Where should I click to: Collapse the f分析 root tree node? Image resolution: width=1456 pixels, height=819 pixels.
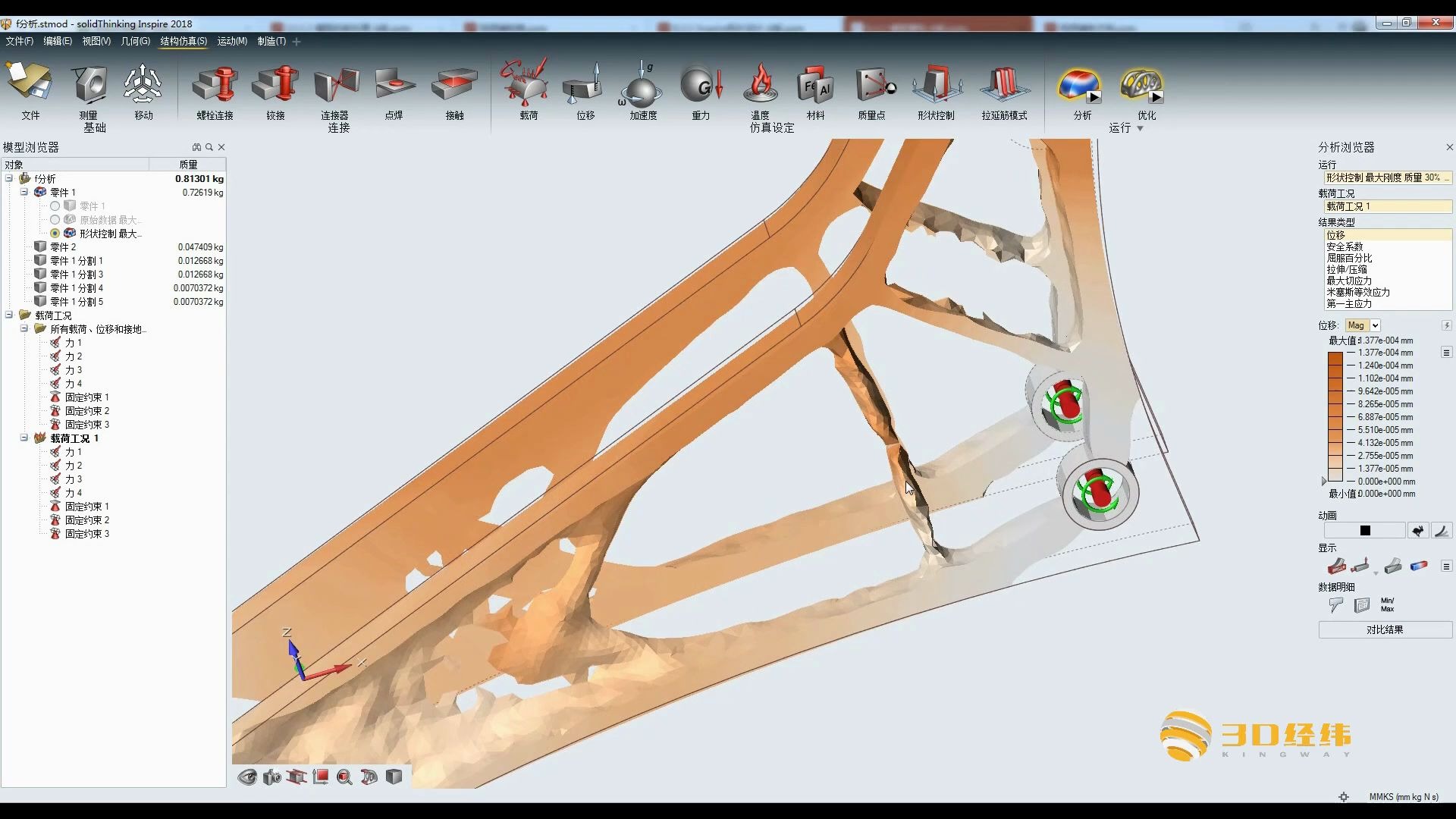(x=9, y=178)
